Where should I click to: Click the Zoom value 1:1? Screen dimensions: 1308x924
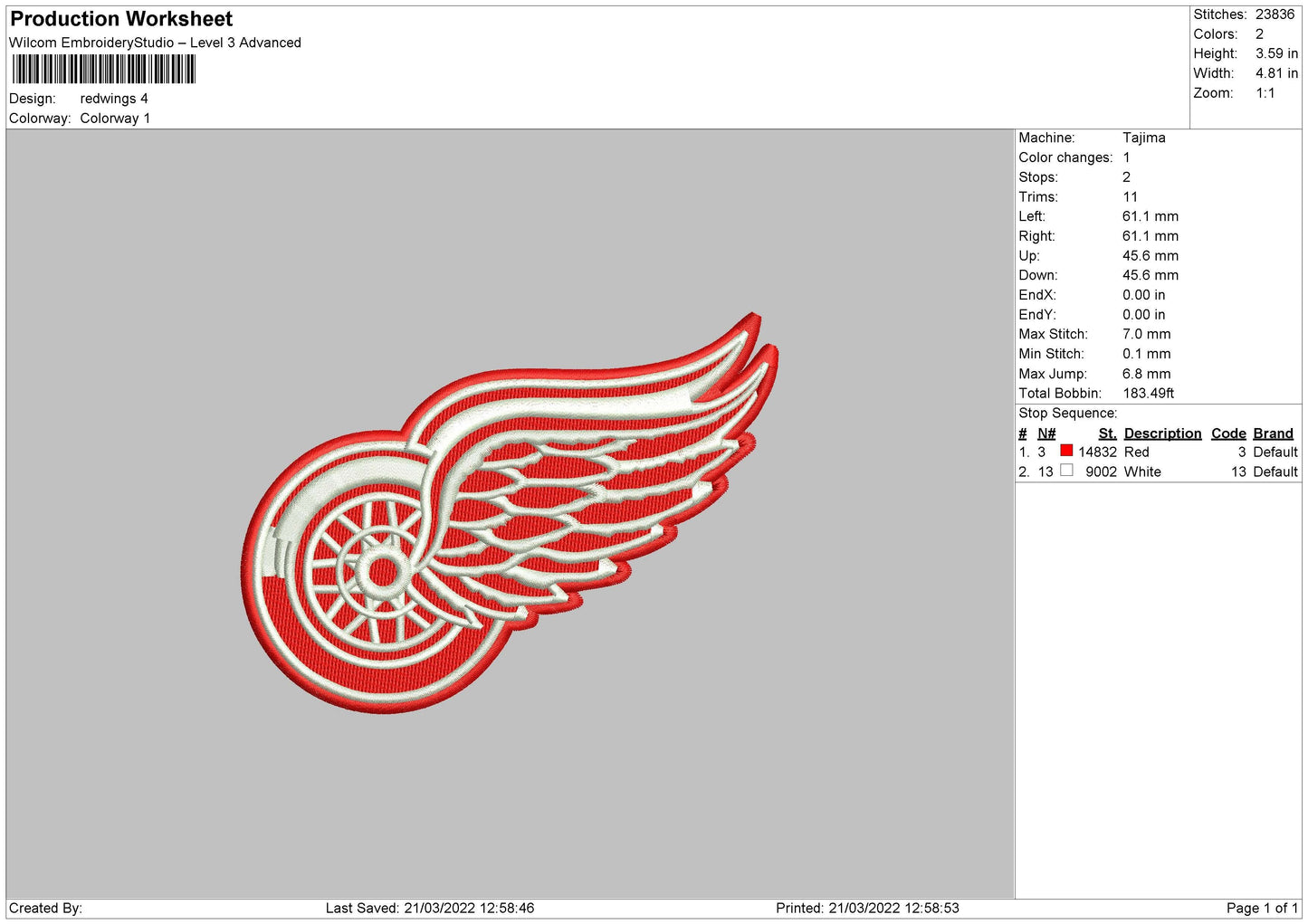(x=1265, y=93)
